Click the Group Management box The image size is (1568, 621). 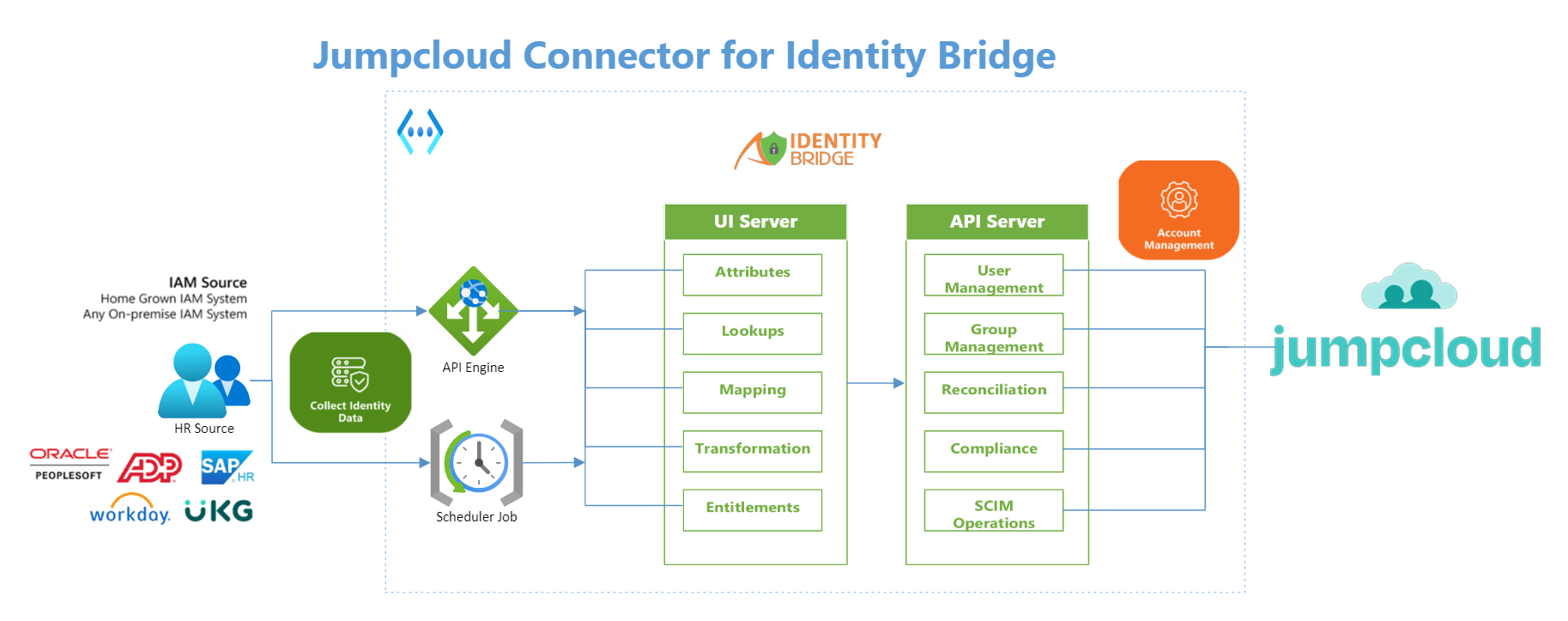click(x=994, y=333)
